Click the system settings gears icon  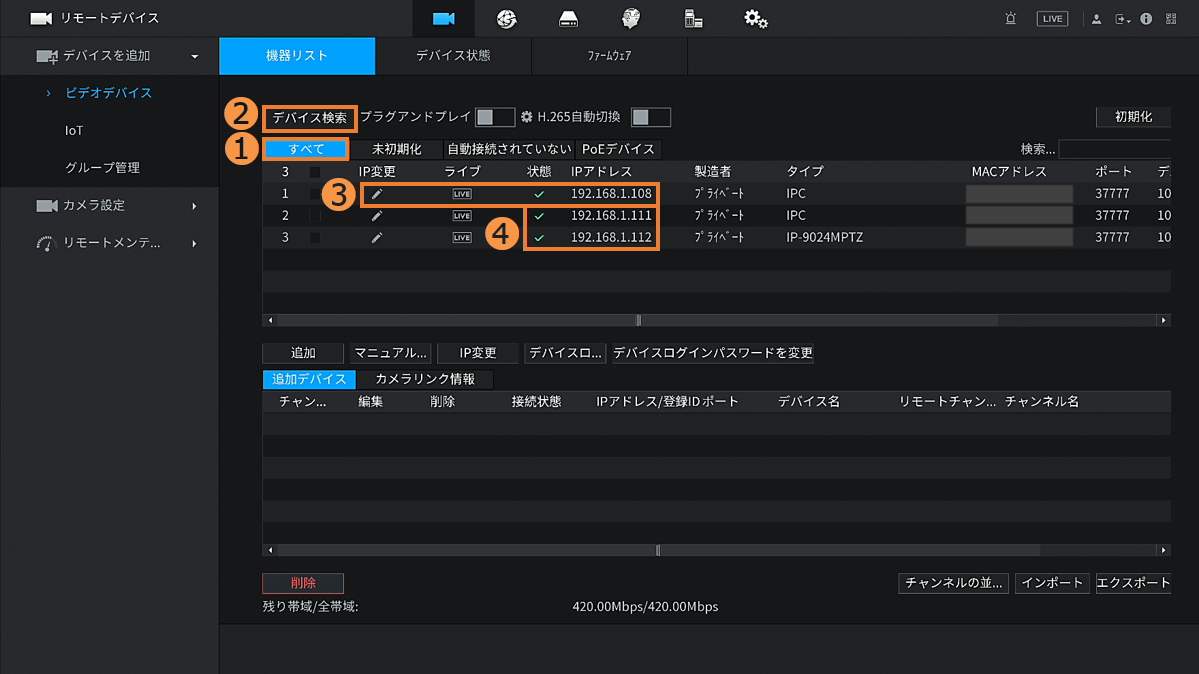[756, 19]
